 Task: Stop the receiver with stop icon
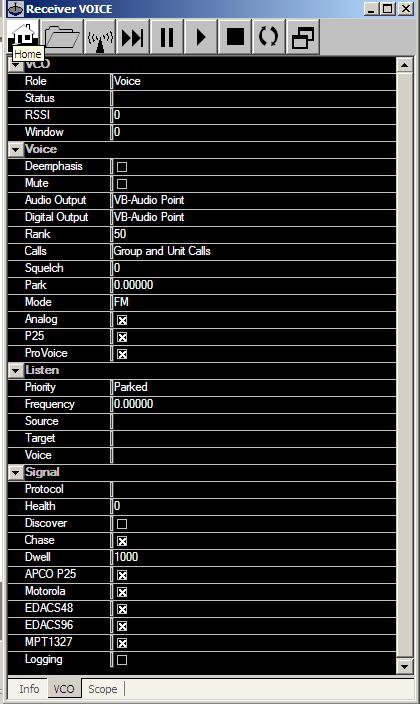pyautogui.click(x=235, y=37)
